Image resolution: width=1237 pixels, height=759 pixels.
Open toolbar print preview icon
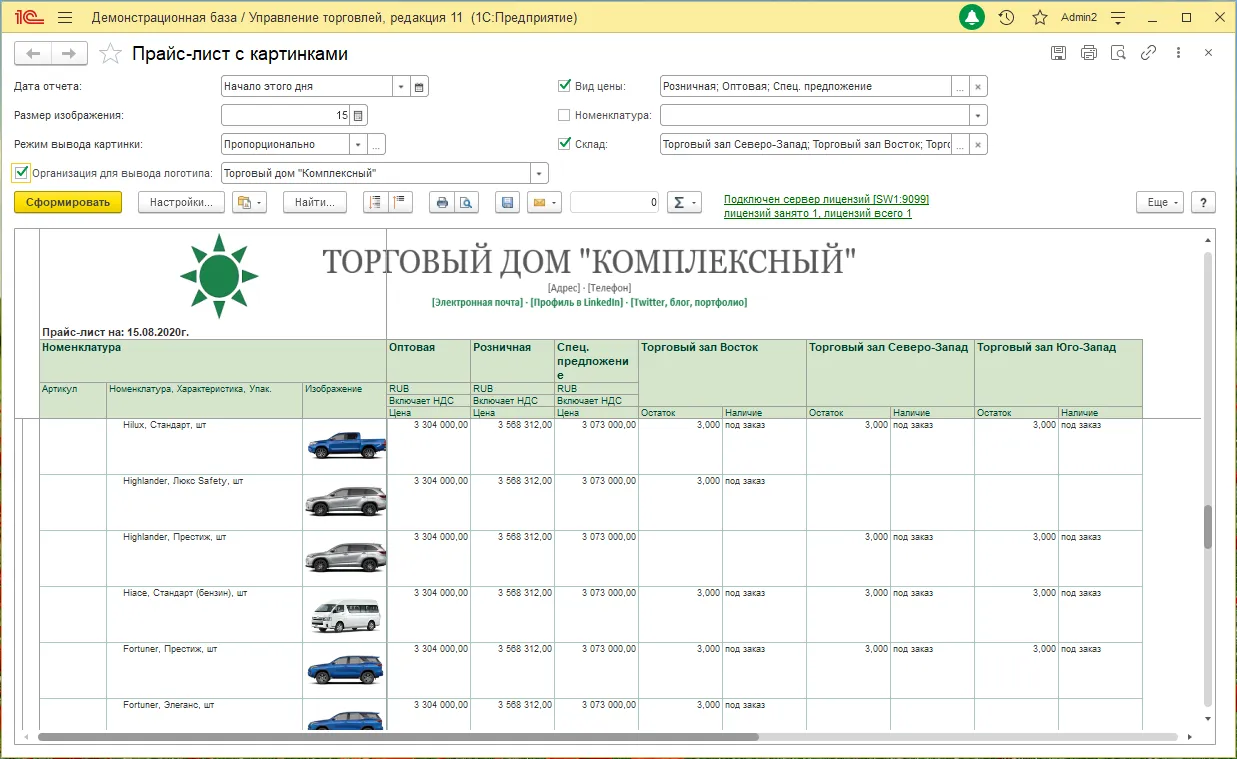coord(466,202)
